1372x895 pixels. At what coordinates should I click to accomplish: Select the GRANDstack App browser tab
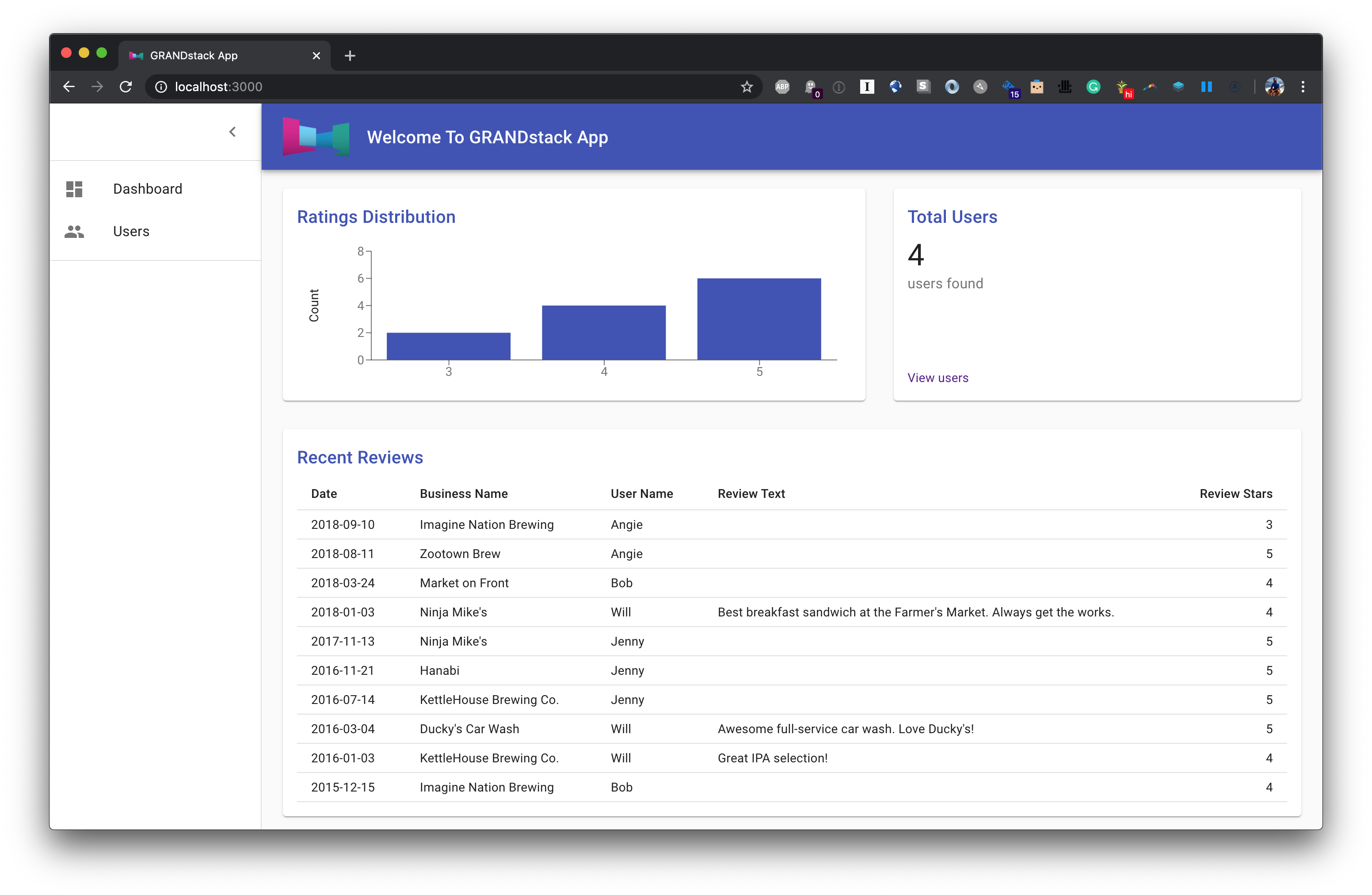click(219, 56)
